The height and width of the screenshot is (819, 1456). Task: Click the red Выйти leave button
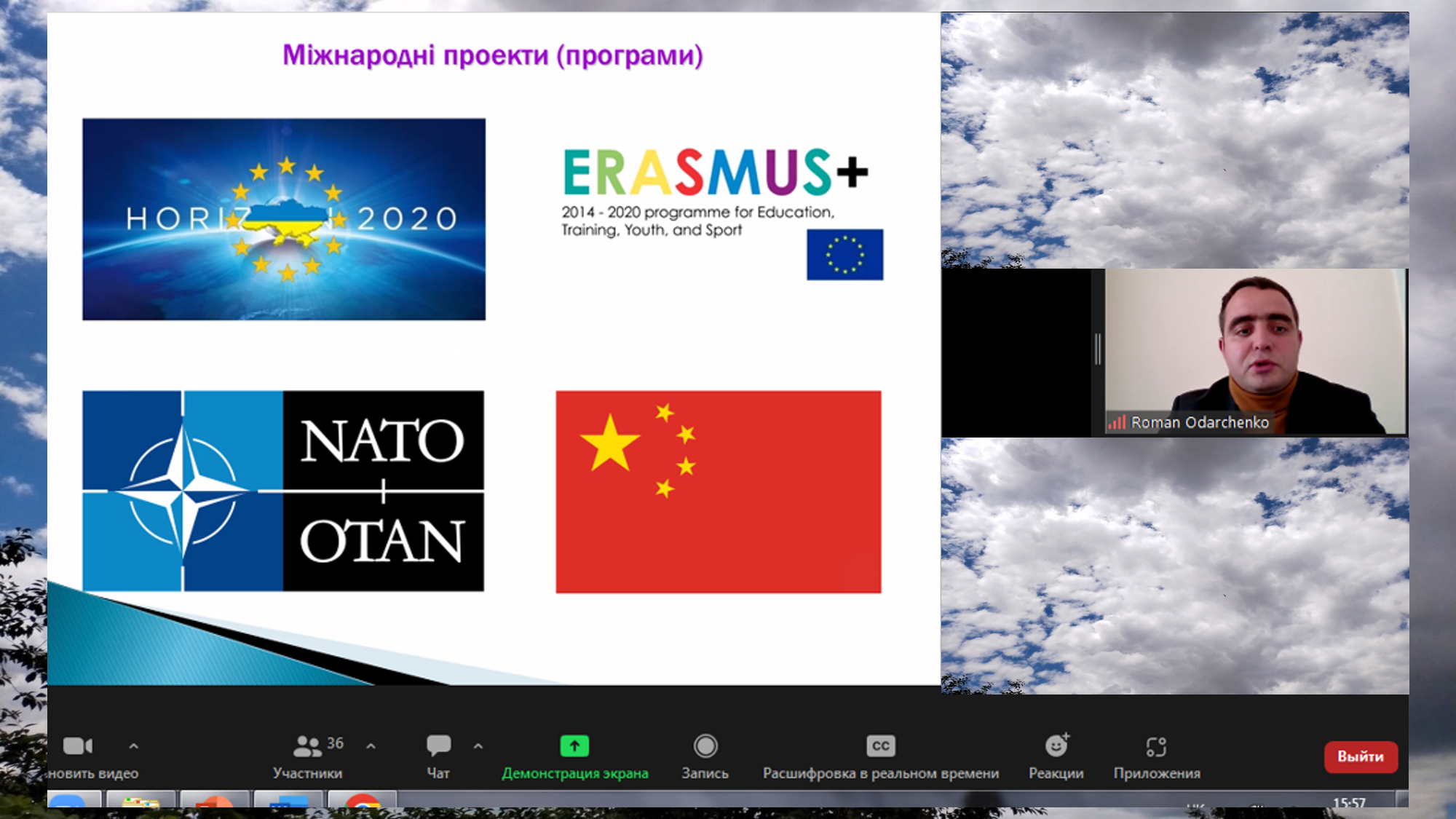(x=1360, y=756)
